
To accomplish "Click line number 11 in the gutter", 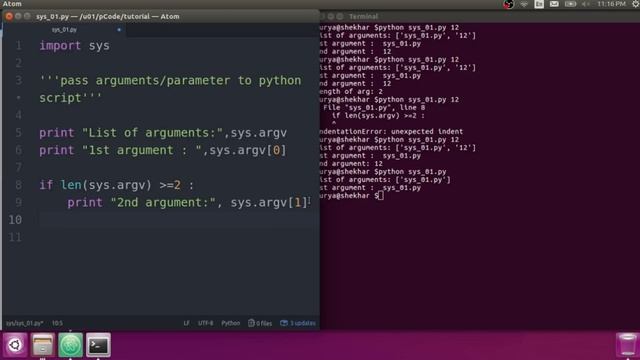I will [15, 238].
